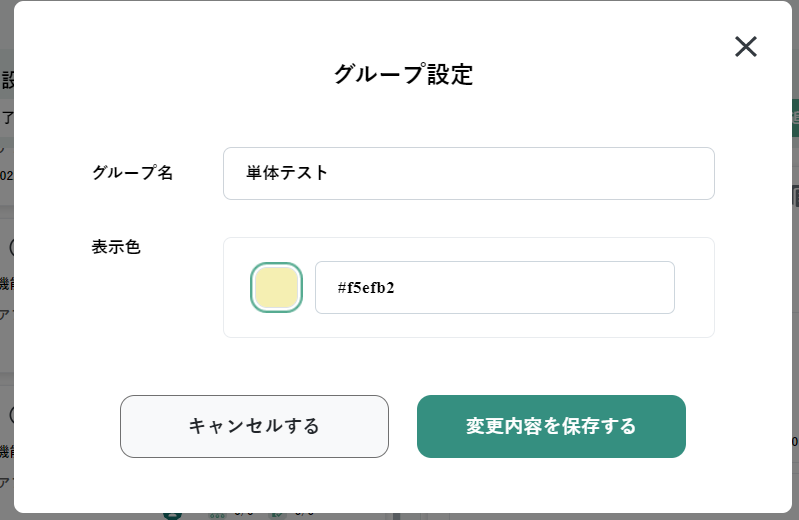Screen dimensions: 799x520
Task: Click the partially hidden checklist icon below dialog
Action: [x=277, y=516]
